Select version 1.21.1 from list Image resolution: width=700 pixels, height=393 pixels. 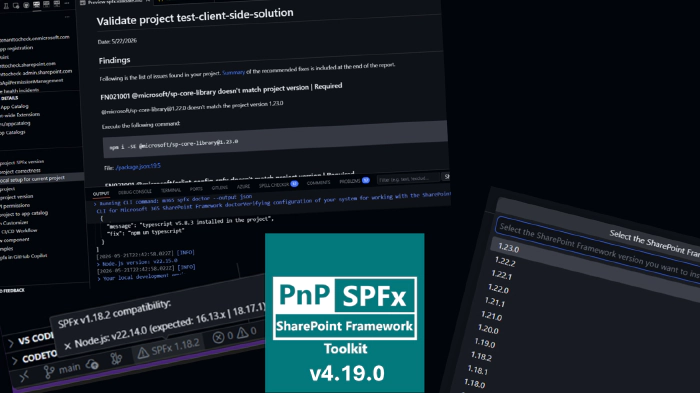pos(495,302)
